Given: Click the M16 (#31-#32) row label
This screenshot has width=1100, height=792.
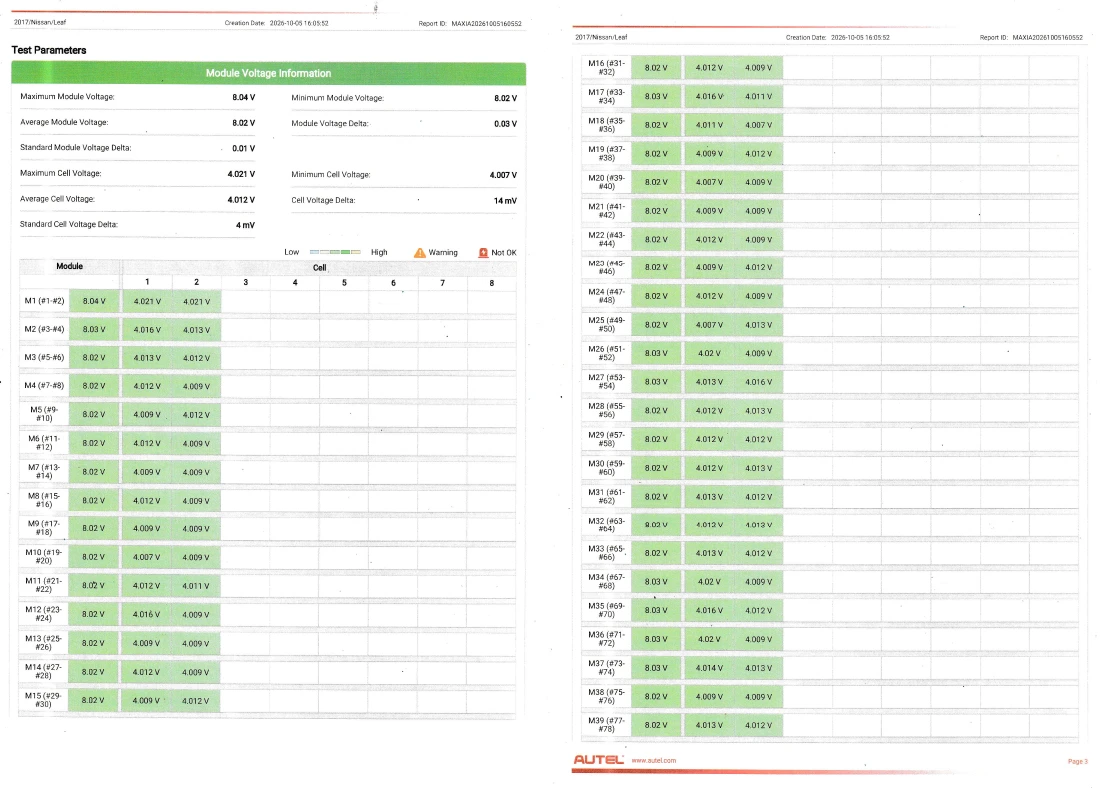Looking at the screenshot, I should [x=606, y=67].
